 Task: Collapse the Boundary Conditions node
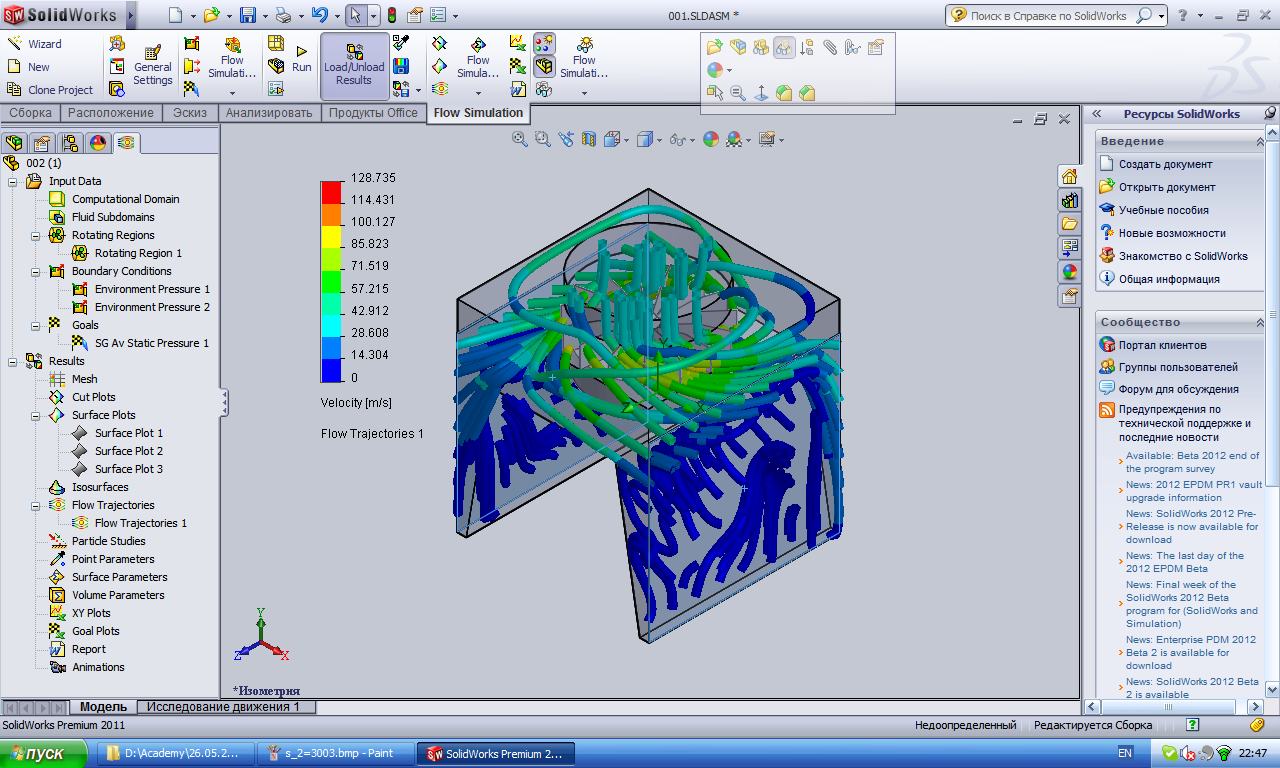34,271
